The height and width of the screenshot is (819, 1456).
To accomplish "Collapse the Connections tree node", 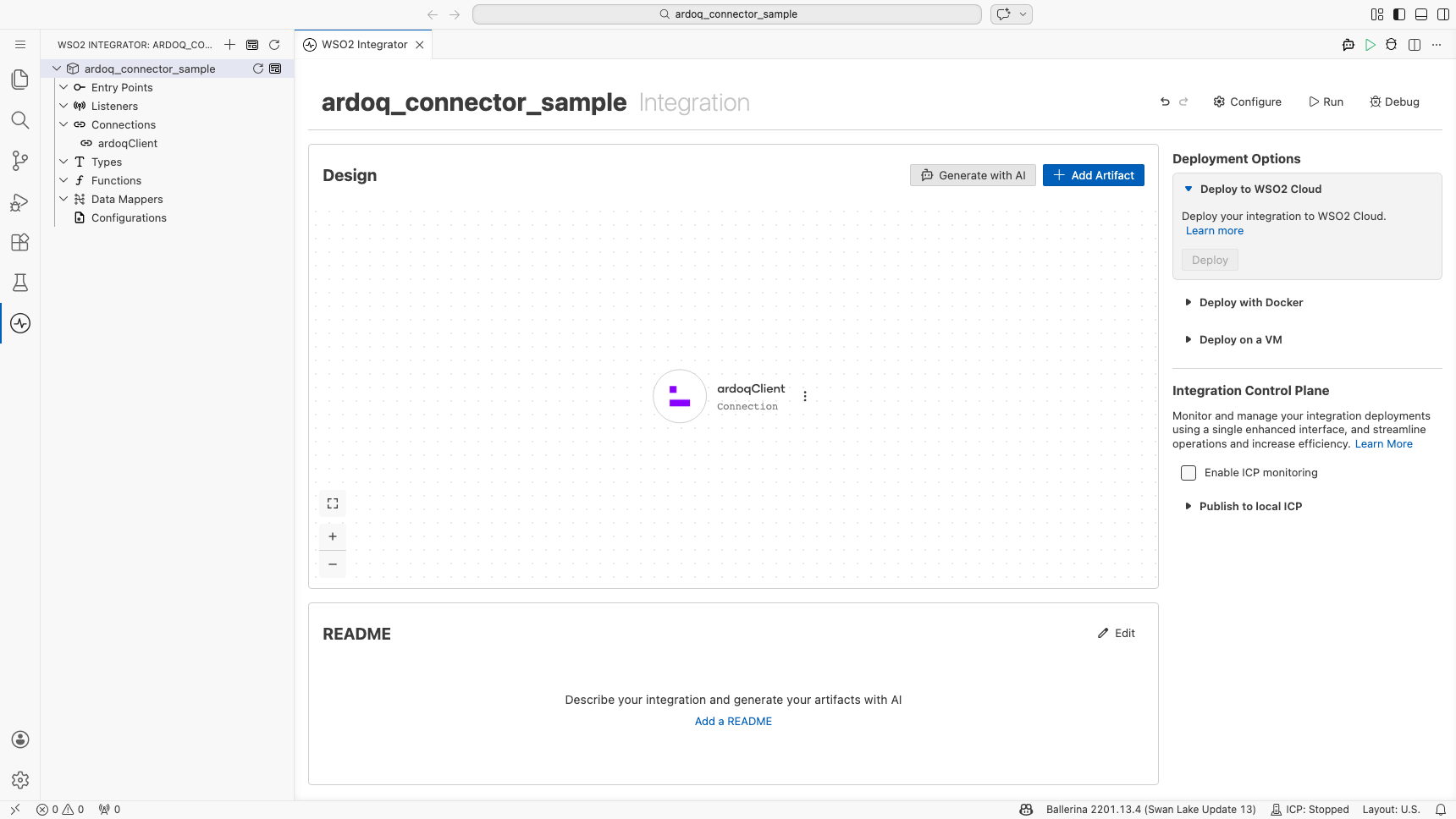I will coord(63,124).
